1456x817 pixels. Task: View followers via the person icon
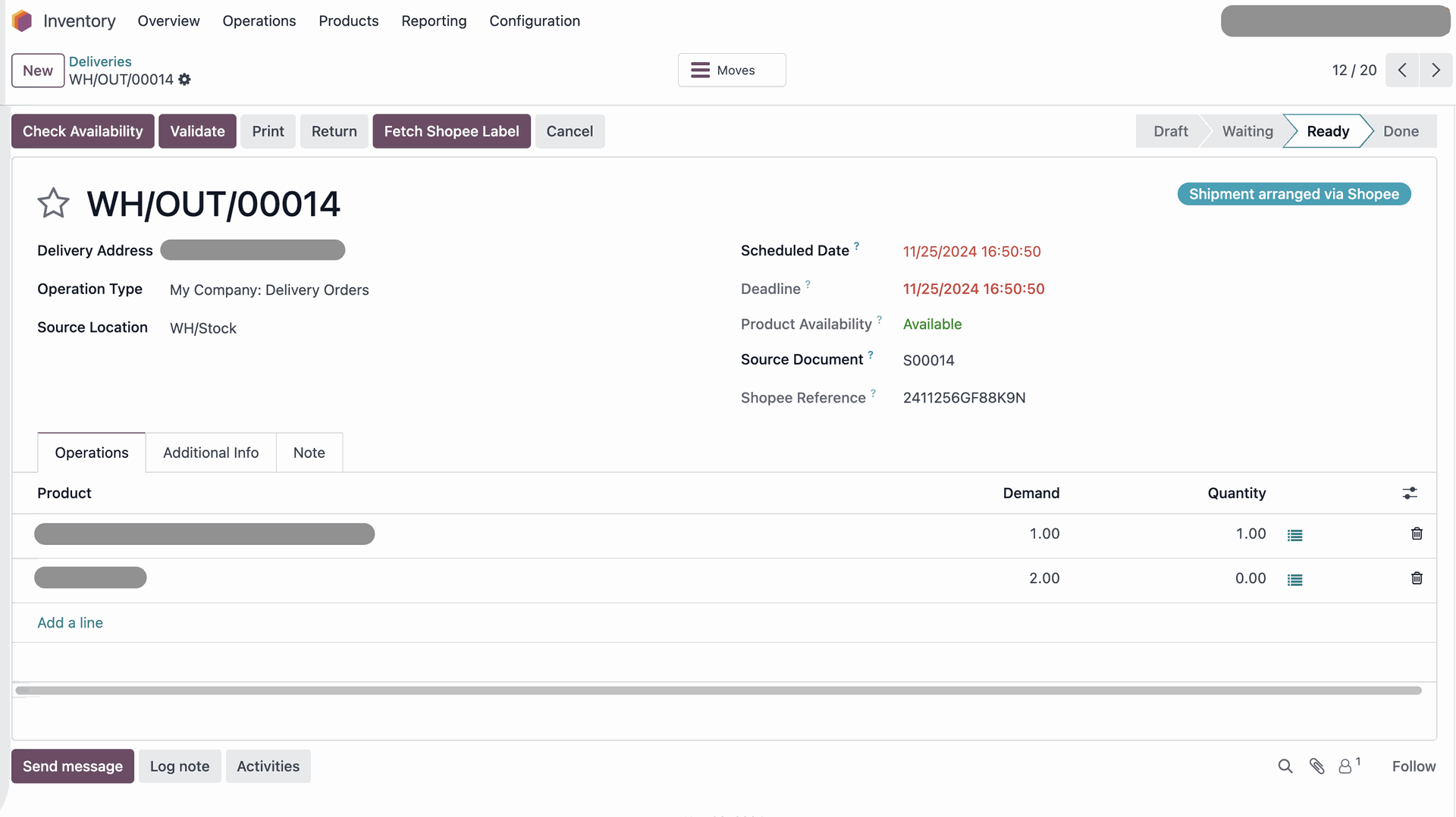1346,766
